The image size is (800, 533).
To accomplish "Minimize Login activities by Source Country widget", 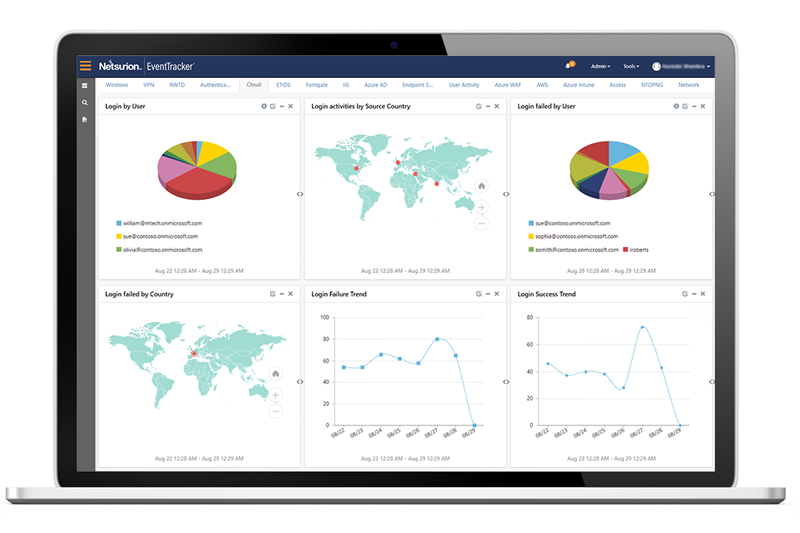I will click(488, 106).
